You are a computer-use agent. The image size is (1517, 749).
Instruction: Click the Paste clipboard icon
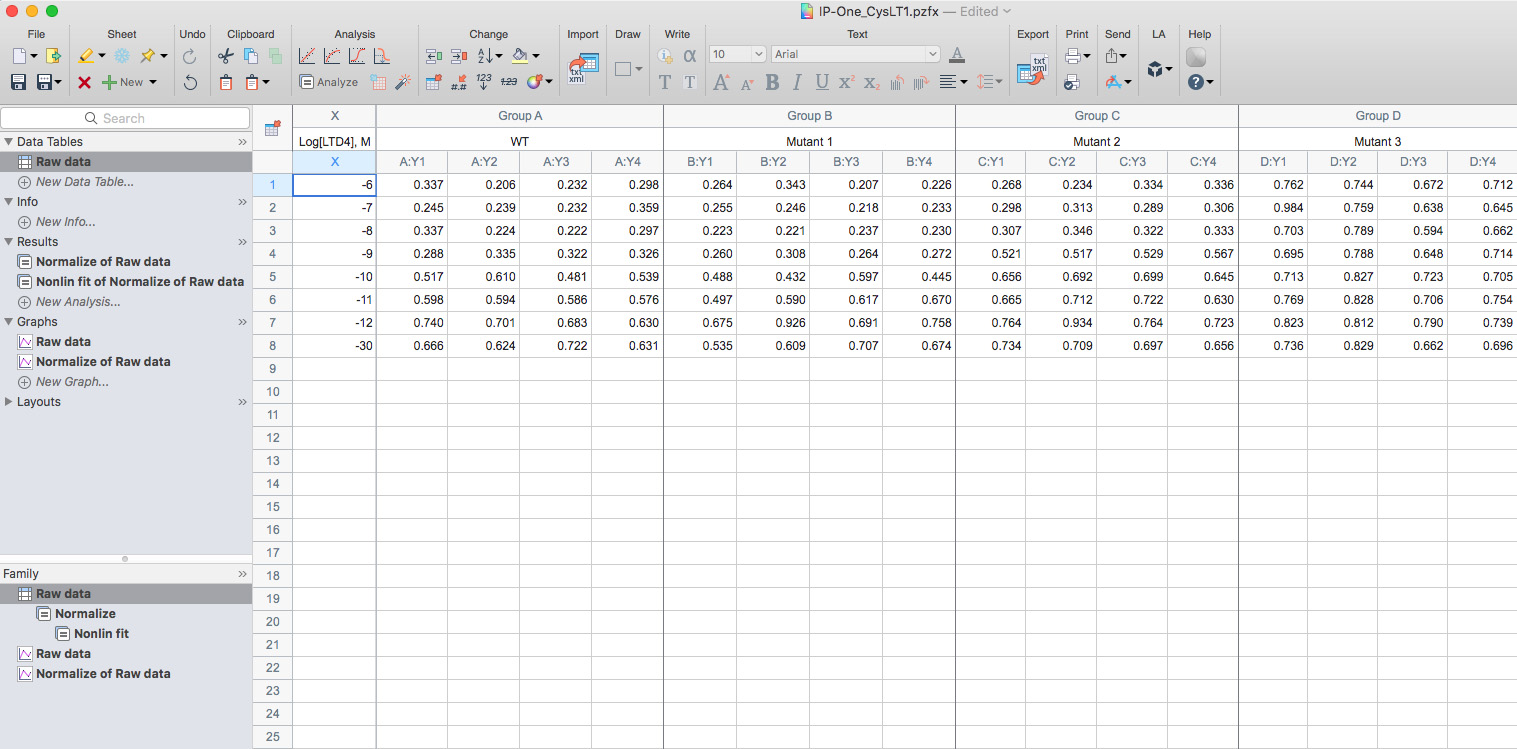tap(226, 82)
